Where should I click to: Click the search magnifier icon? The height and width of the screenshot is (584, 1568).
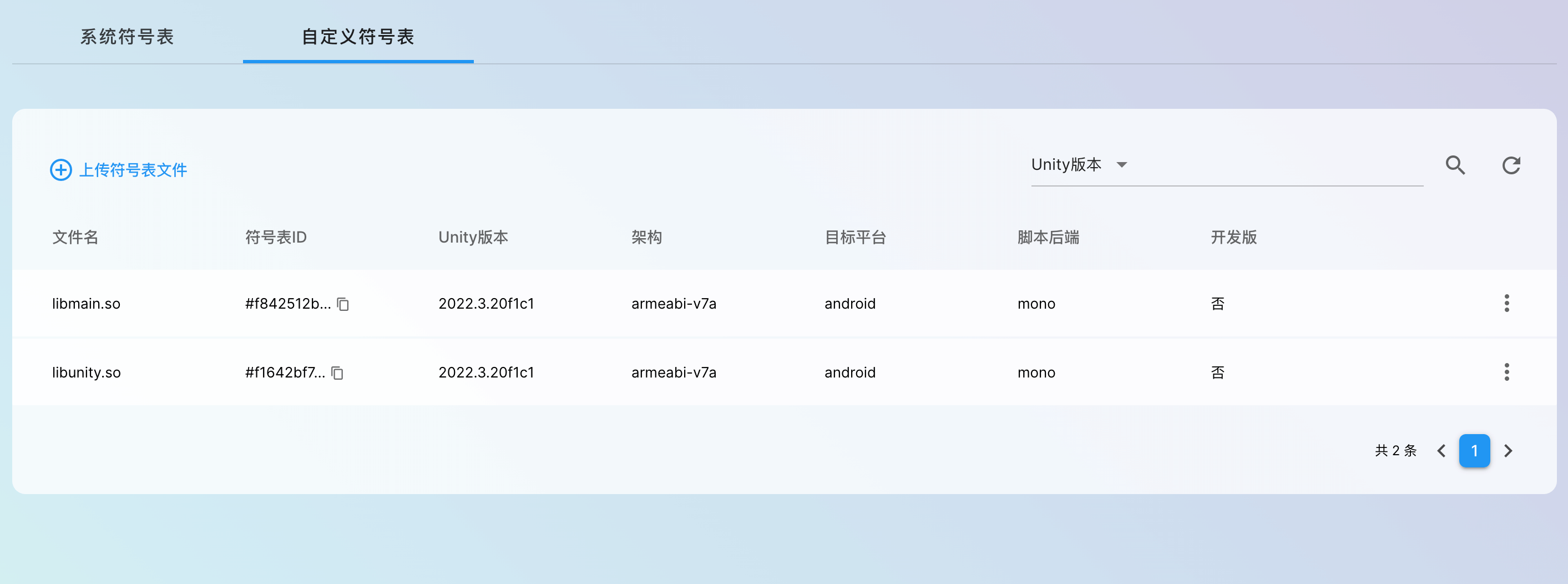1455,165
